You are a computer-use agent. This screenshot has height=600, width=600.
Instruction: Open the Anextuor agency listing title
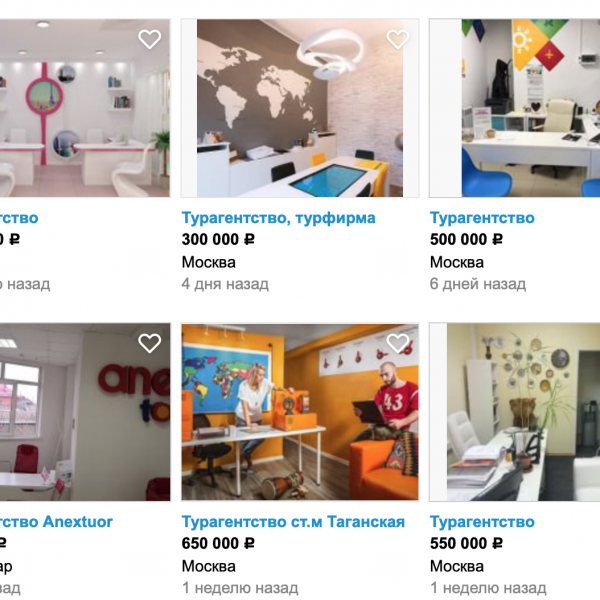56,522
